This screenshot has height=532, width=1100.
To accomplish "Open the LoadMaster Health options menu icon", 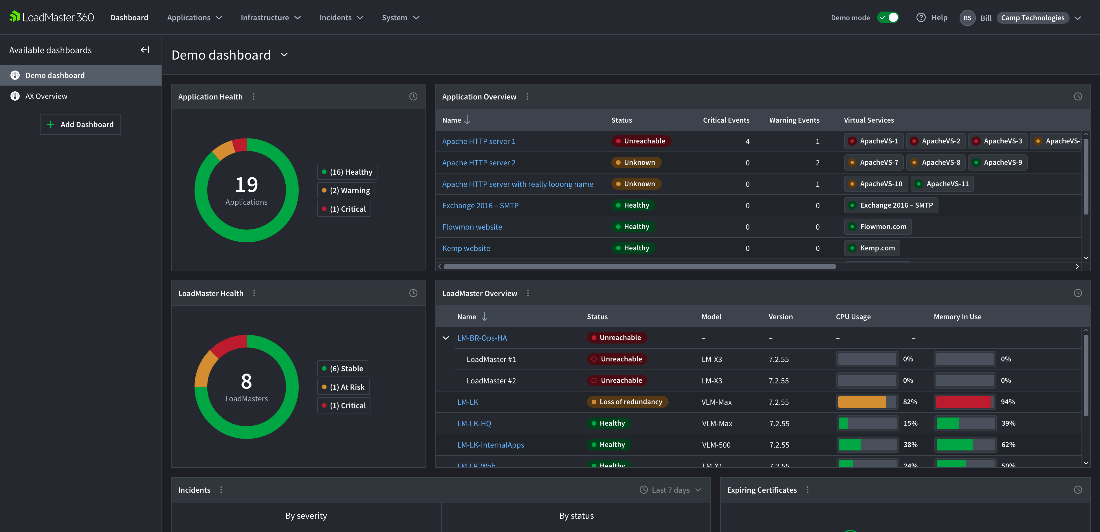I will (254, 294).
